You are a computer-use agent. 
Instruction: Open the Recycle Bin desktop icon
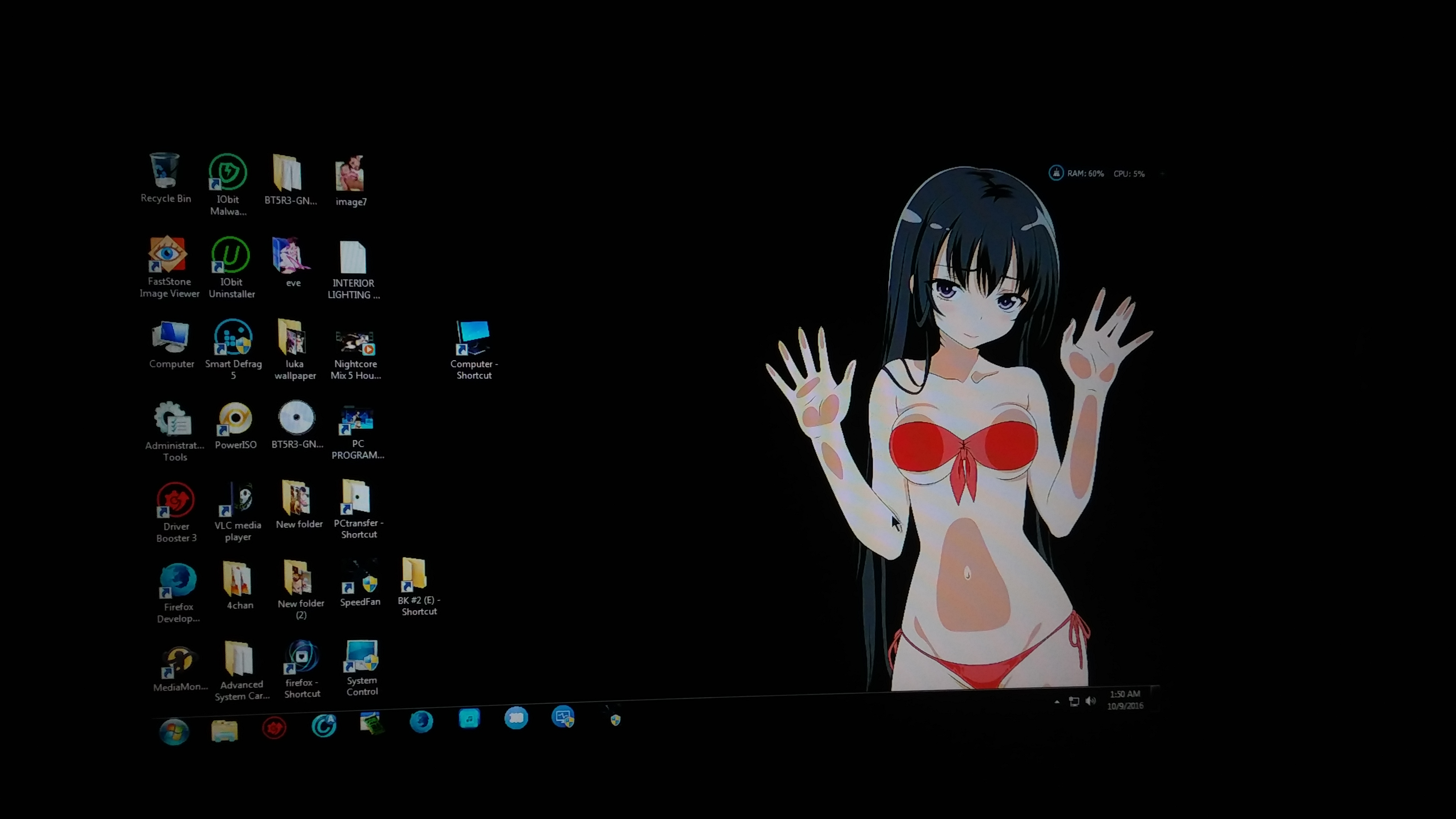point(165,171)
